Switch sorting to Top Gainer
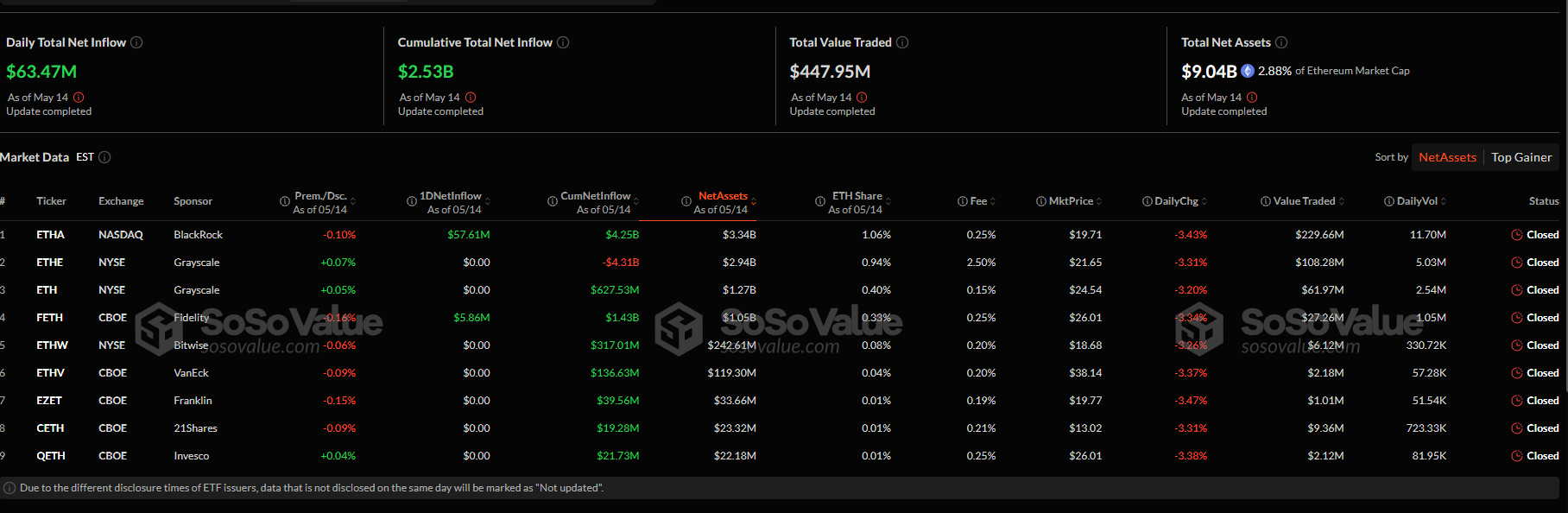Screen dimensions: 1568x513 tap(1521, 157)
